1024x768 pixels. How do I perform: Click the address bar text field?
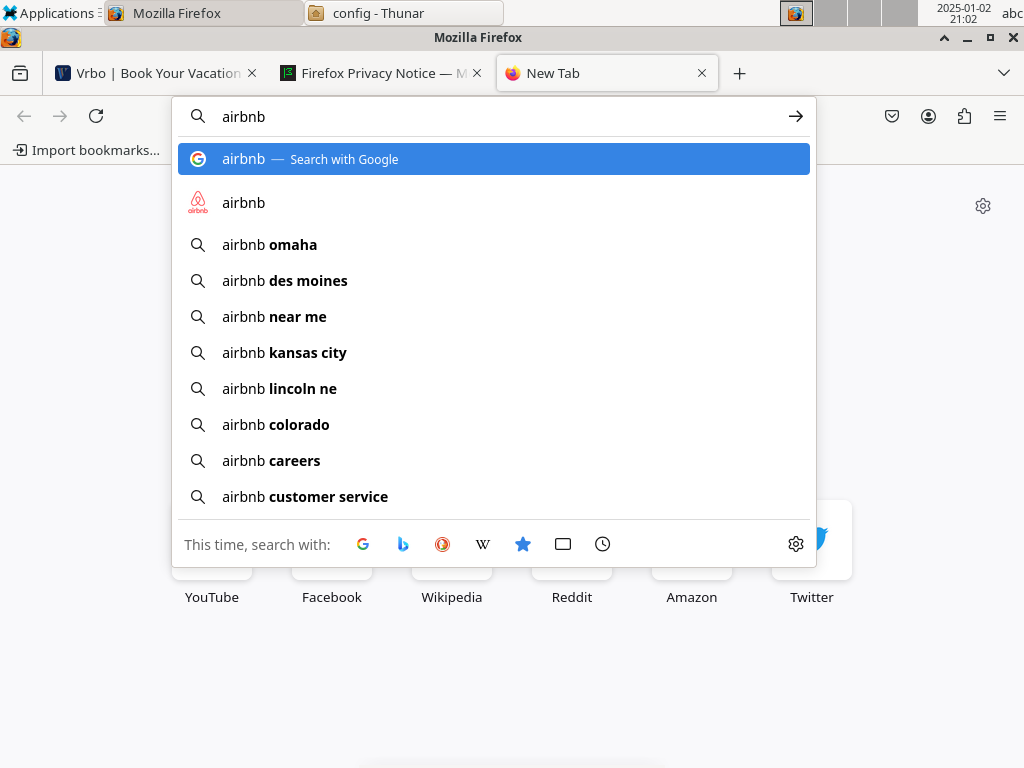point(496,116)
